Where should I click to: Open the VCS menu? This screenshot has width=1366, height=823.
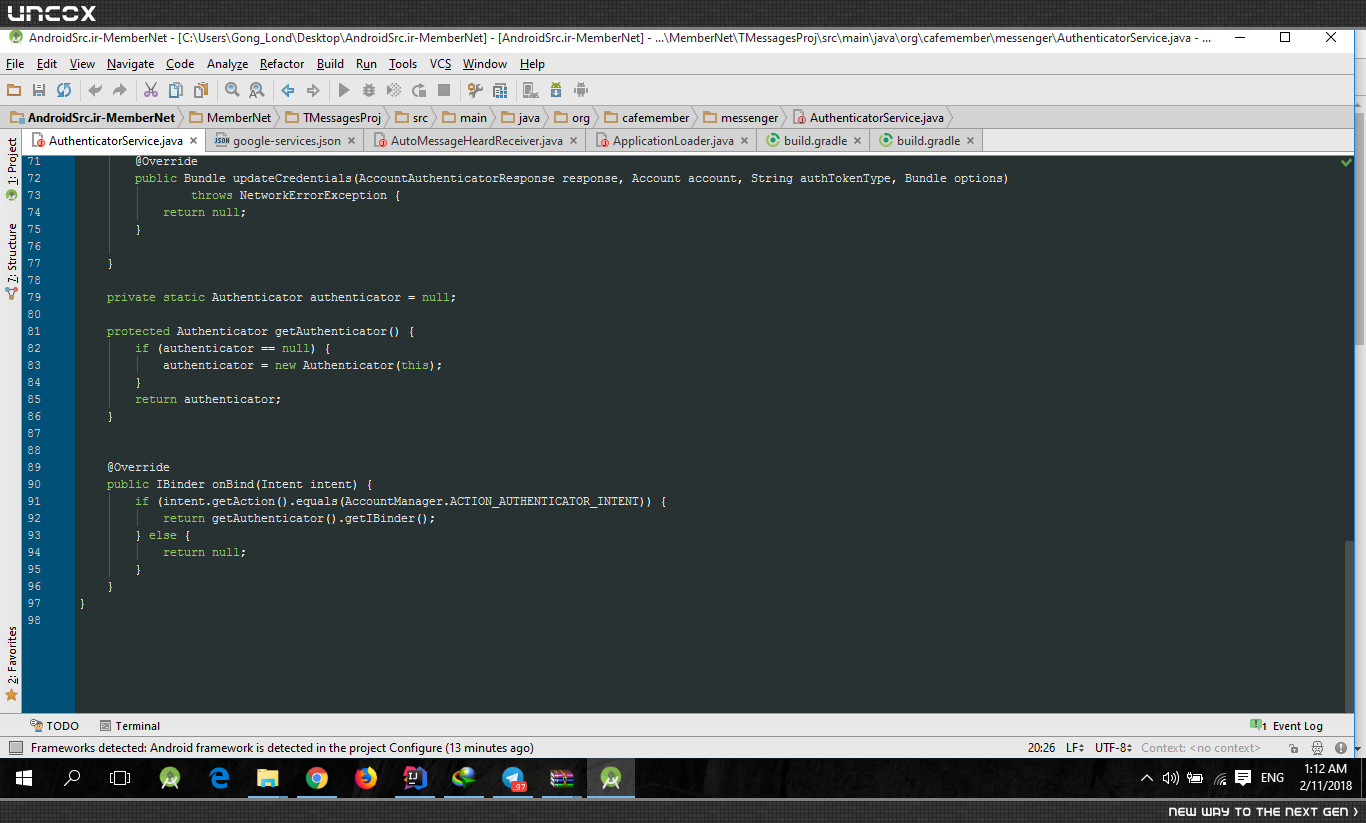440,64
